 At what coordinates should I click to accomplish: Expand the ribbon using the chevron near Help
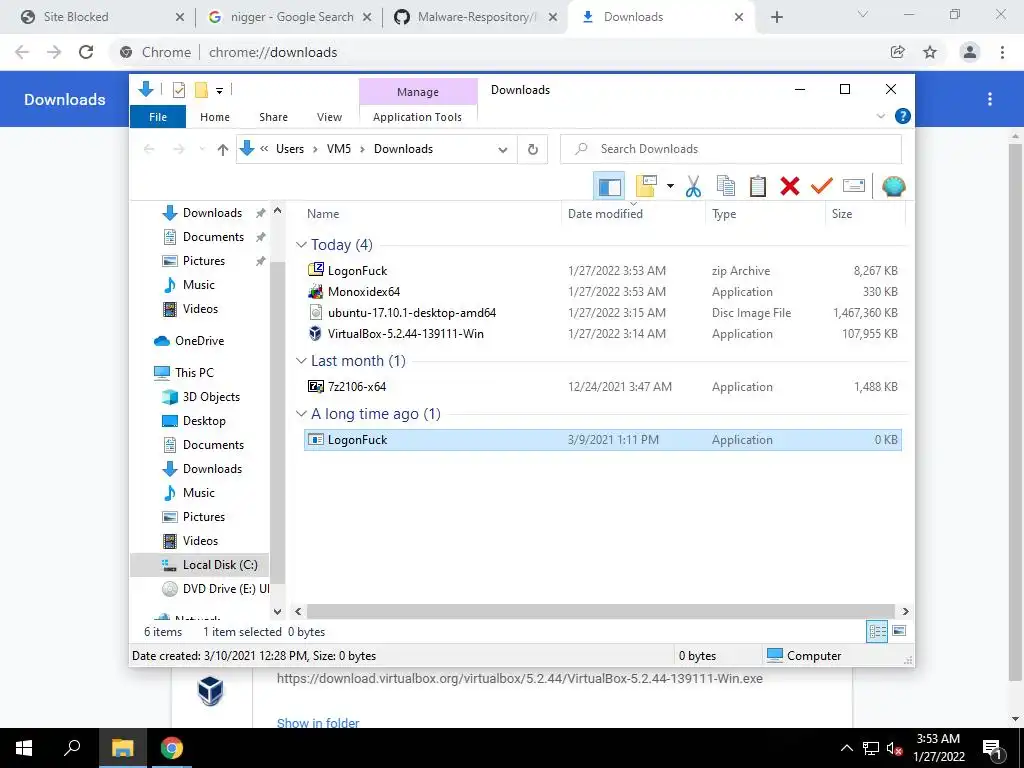coord(880,116)
